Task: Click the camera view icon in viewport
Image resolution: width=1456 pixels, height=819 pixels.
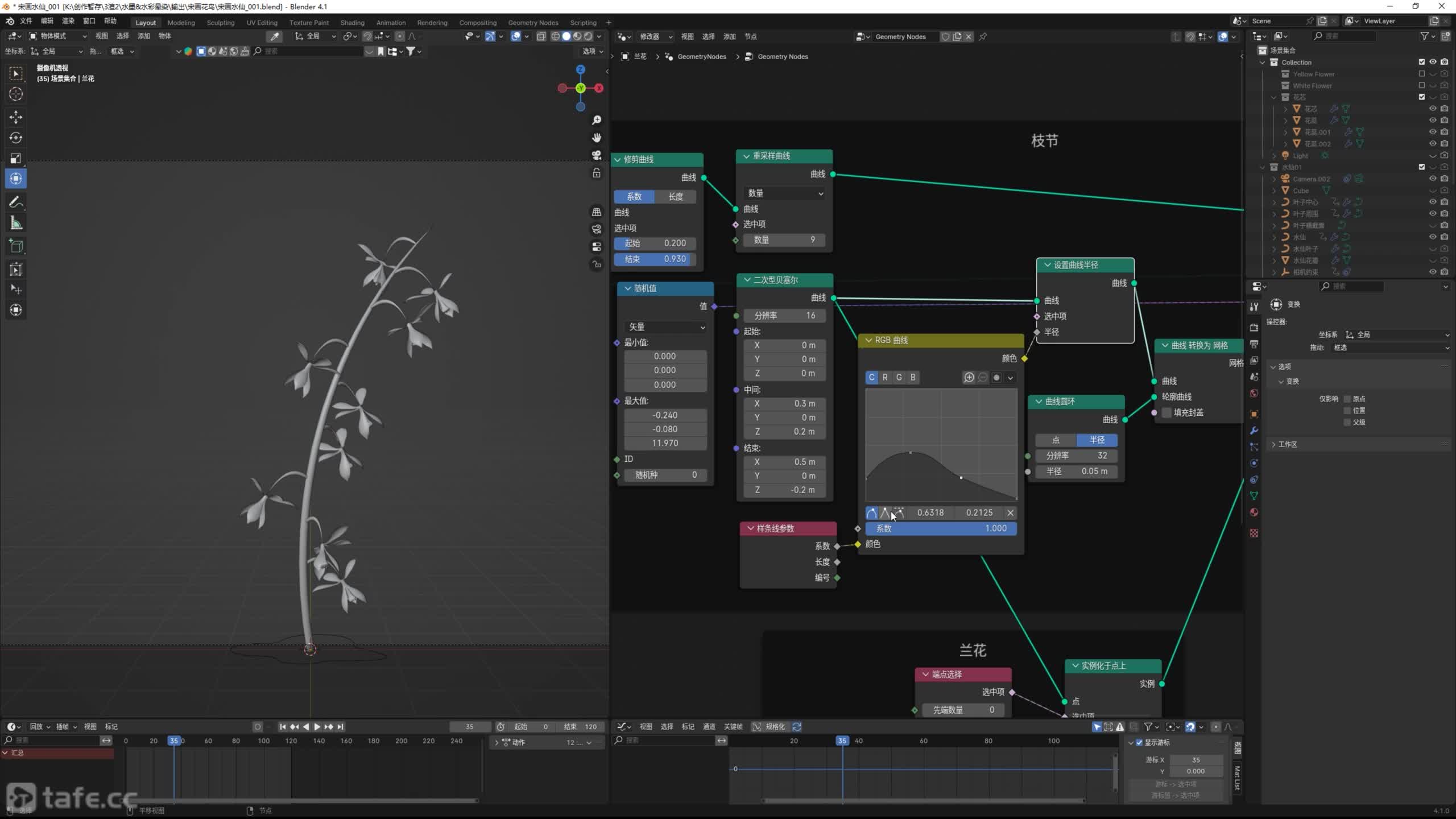Action: coord(597,155)
